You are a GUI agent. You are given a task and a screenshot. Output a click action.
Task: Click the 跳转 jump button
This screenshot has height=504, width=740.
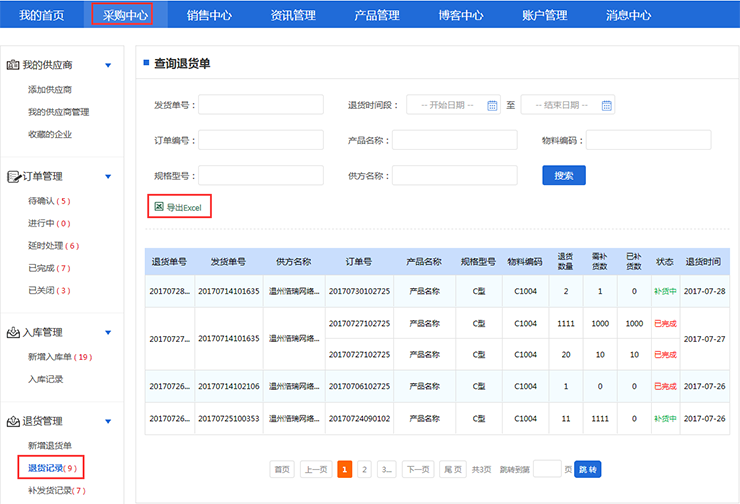588,469
